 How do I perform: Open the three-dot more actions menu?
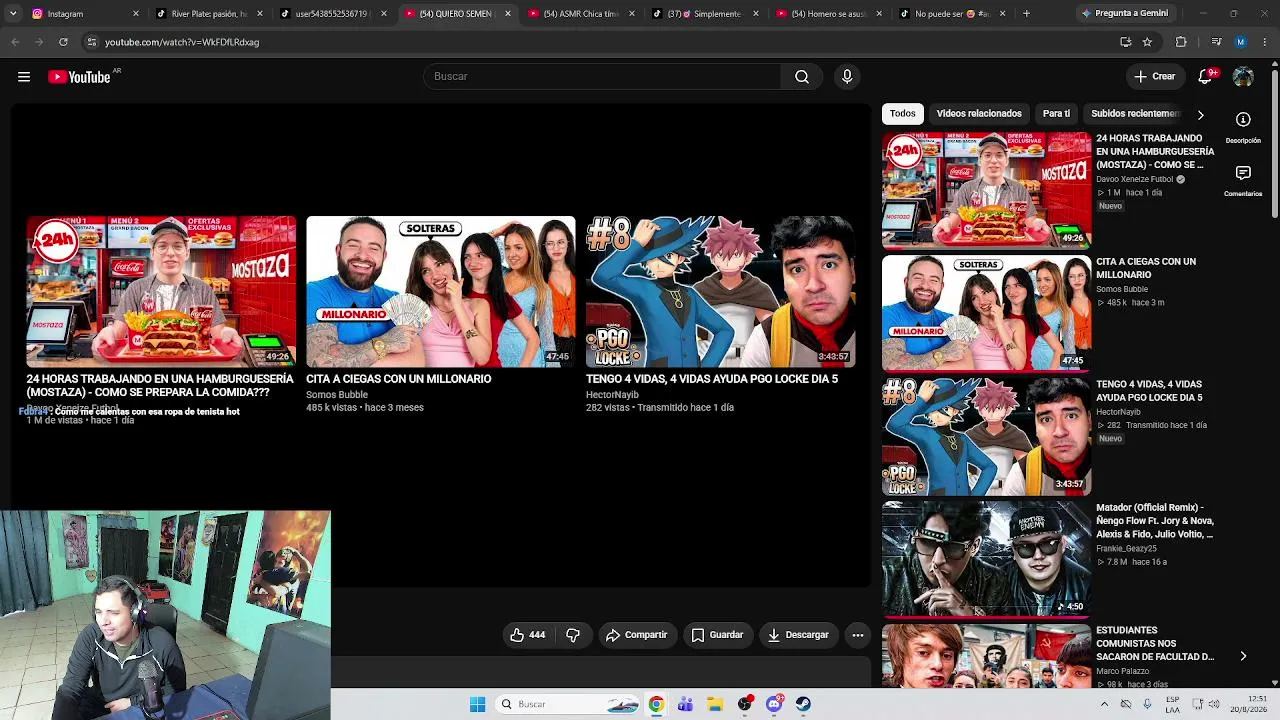(x=857, y=635)
